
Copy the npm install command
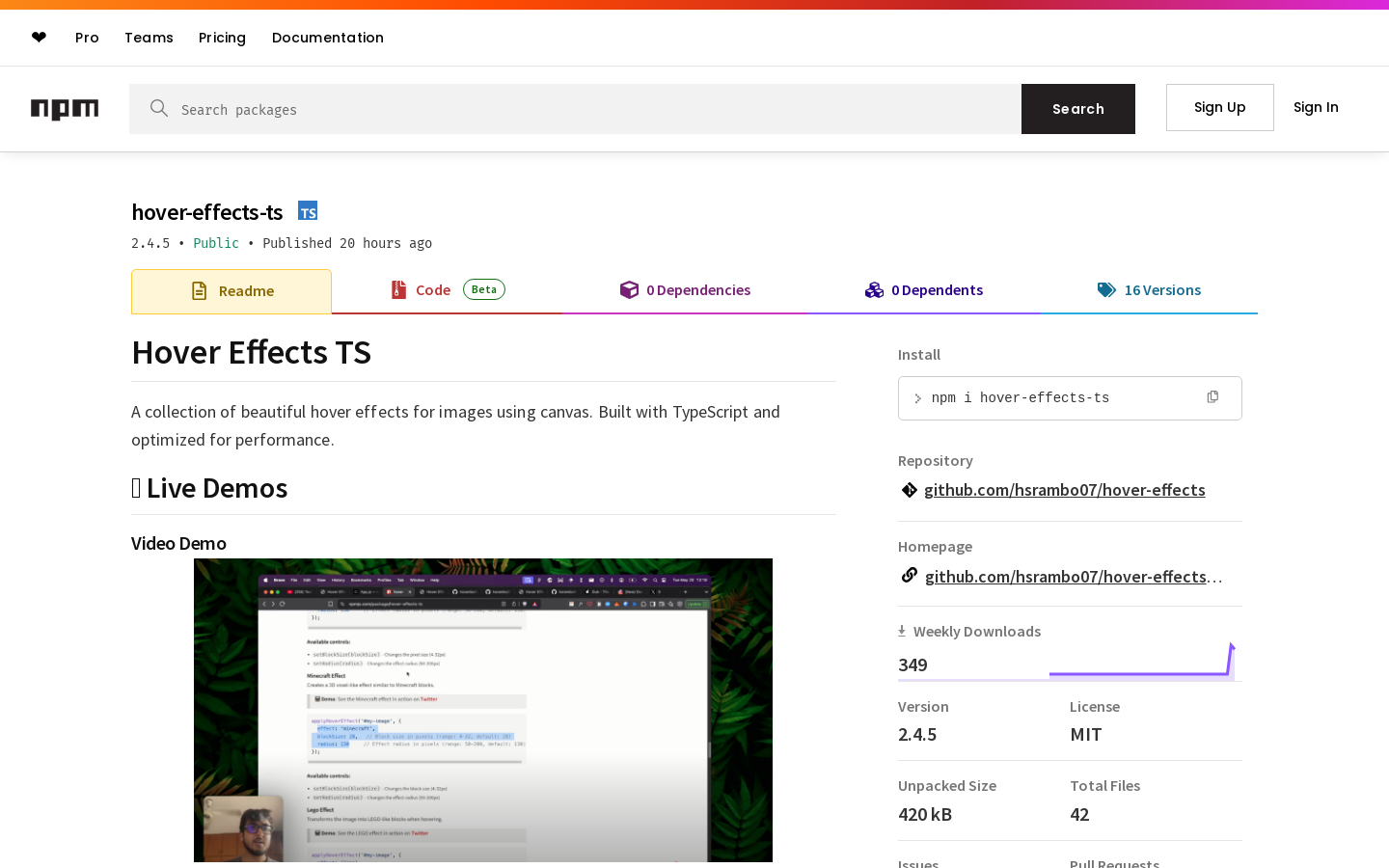(1212, 397)
